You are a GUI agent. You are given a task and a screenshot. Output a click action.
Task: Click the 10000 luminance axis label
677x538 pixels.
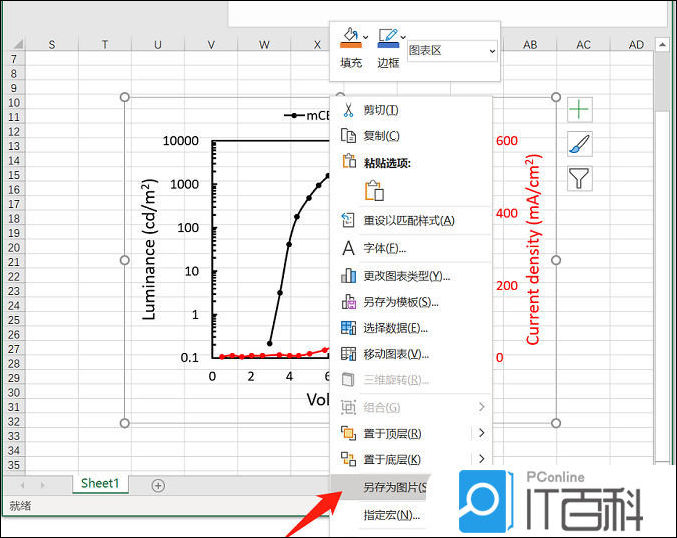(181, 140)
